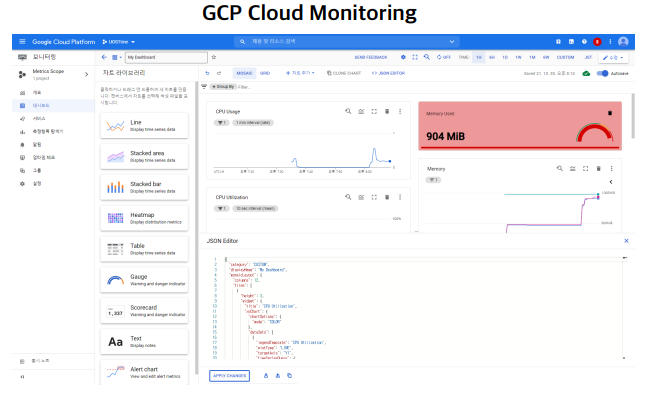Delete the CPU Utilization chart
This screenshot has height=395, width=646.
387,197
